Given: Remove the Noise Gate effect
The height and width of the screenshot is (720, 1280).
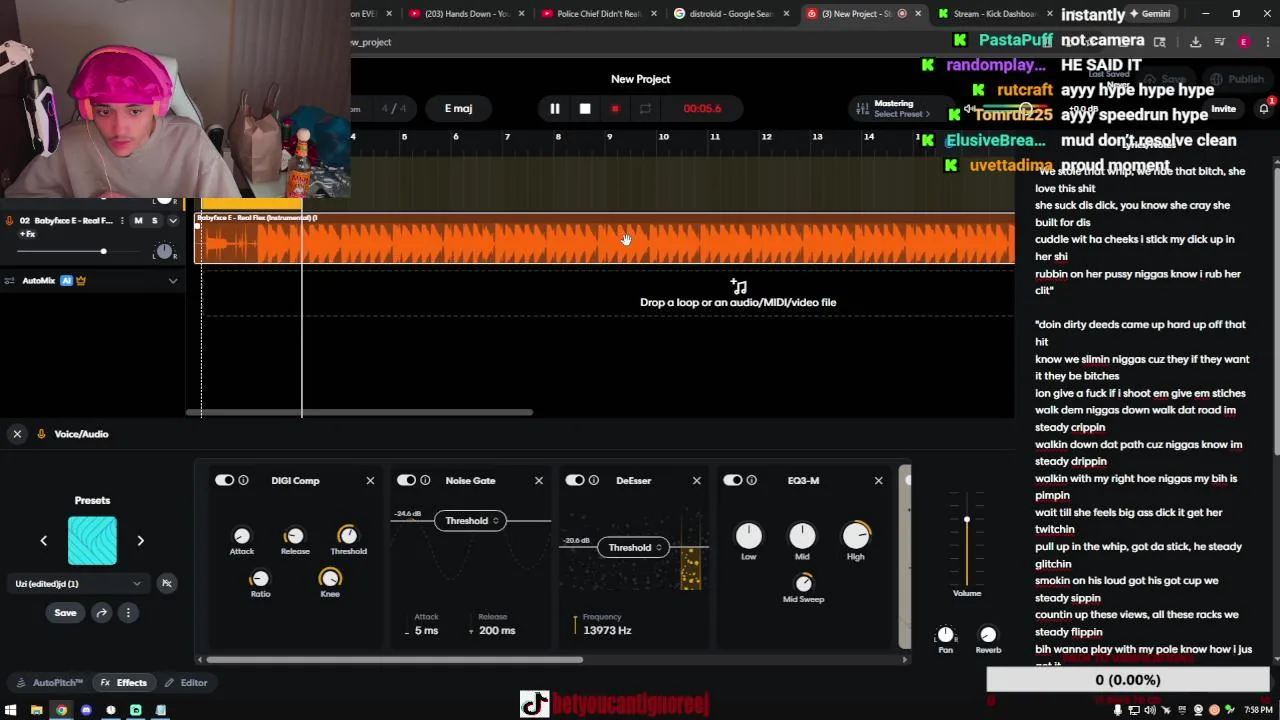Looking at the screenshot, I should tap(539, 481).
